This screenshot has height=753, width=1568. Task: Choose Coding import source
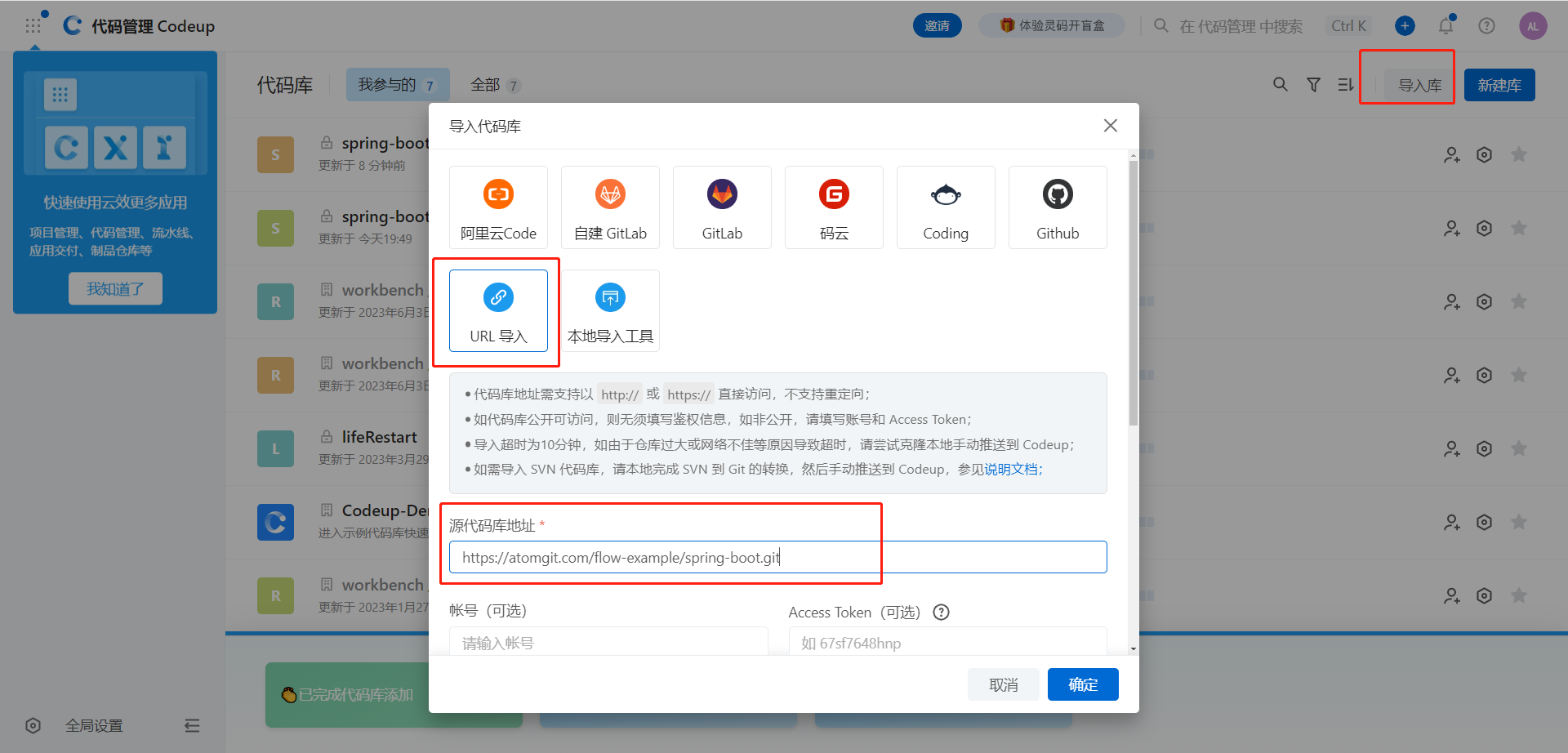tap(946, 207)
